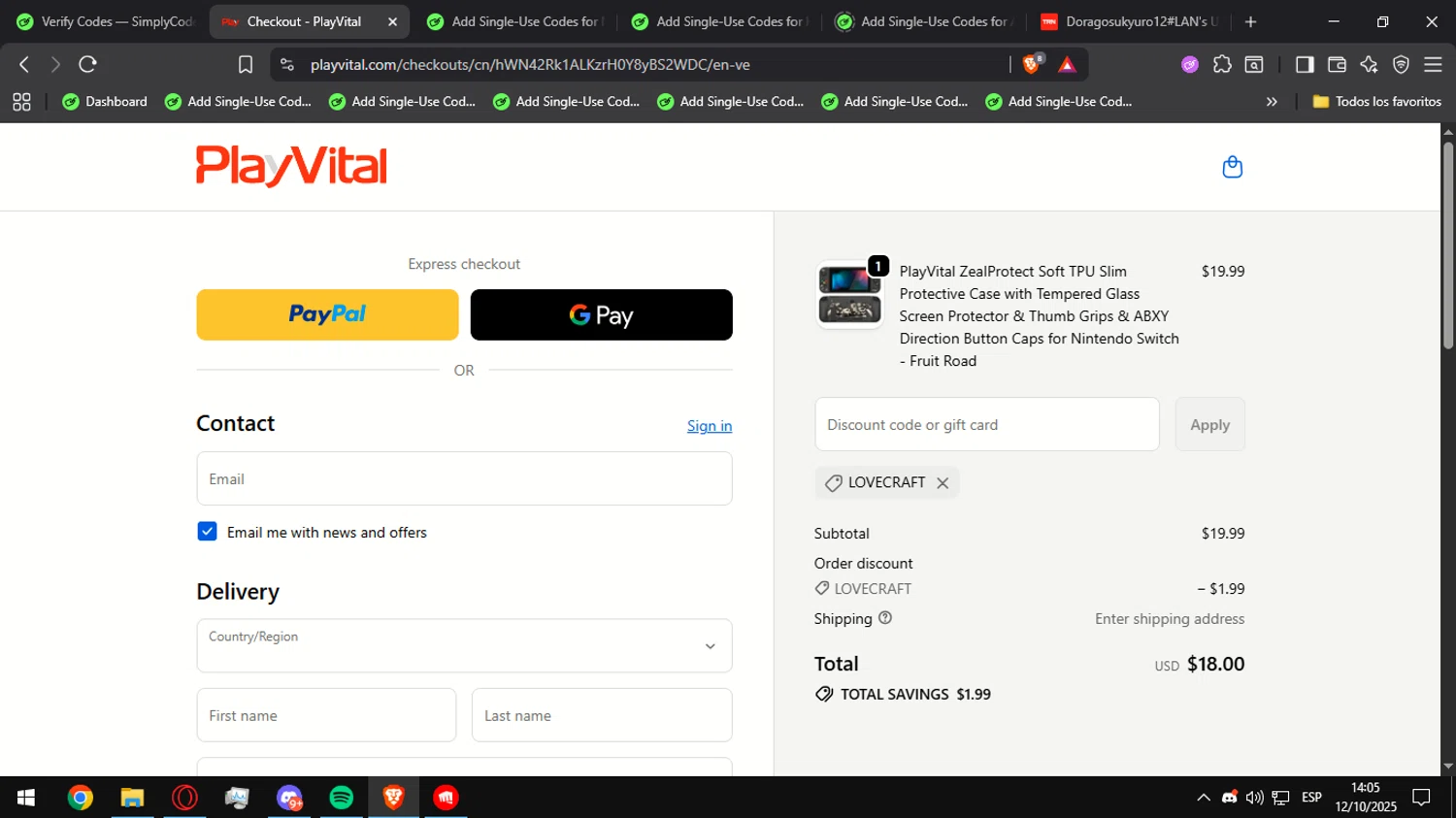Click the address bar URL
The height and width of the screenshot is (818, 1456).
click(530, 65)
